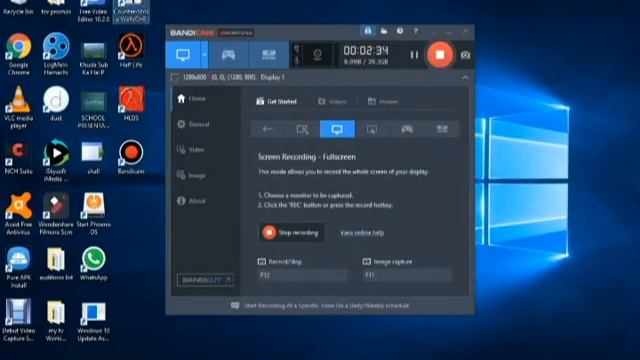Select the fullscreen recording mode icon
Screen dimensions: 640x360
coord(337,129)
